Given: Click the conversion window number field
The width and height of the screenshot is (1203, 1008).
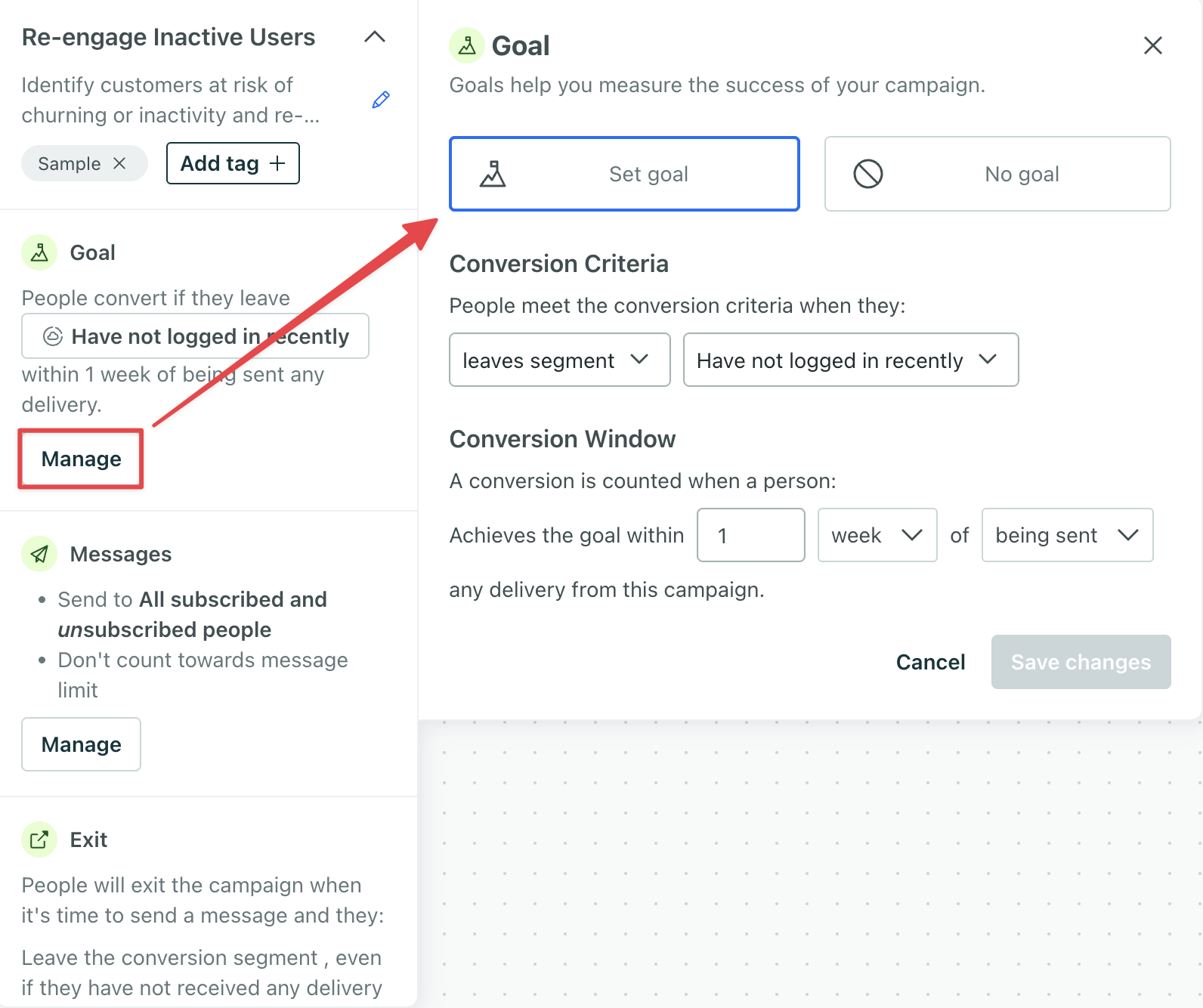Looking at the screenshot, I should pos(750,535).
